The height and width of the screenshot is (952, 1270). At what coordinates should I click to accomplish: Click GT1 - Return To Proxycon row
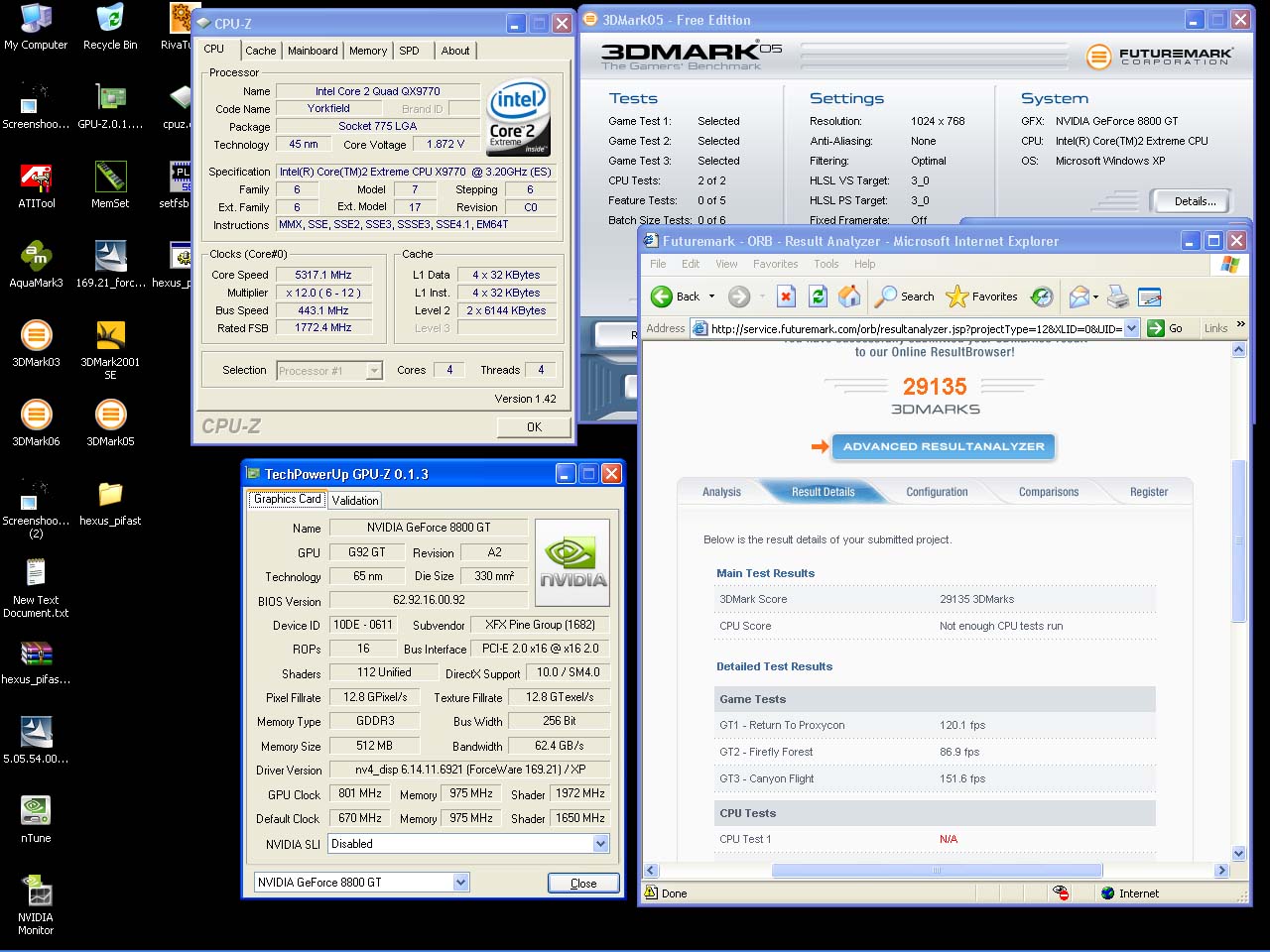pyautogui.click(x=935, y=725)
